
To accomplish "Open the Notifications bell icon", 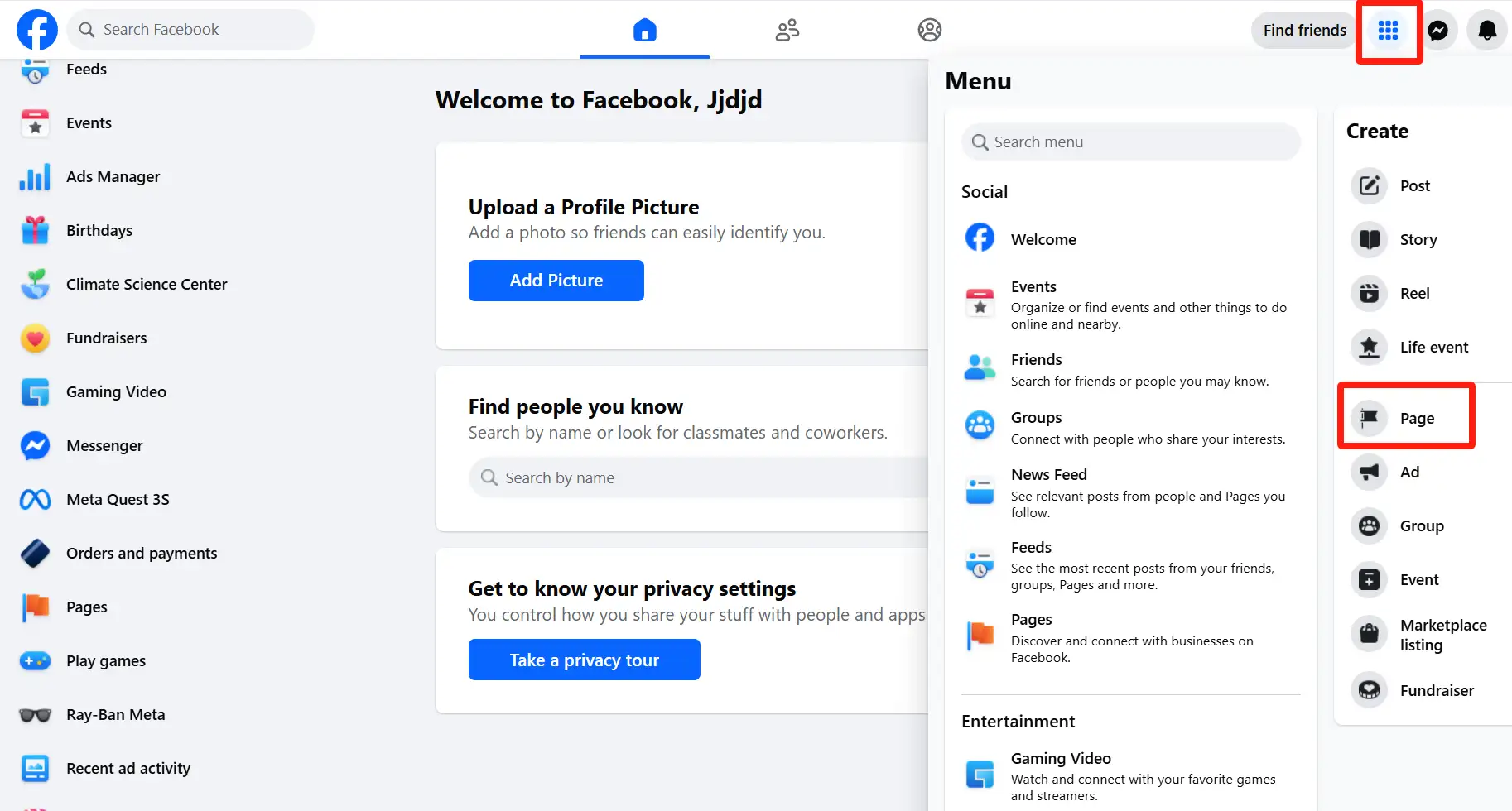I will 1487,31.
